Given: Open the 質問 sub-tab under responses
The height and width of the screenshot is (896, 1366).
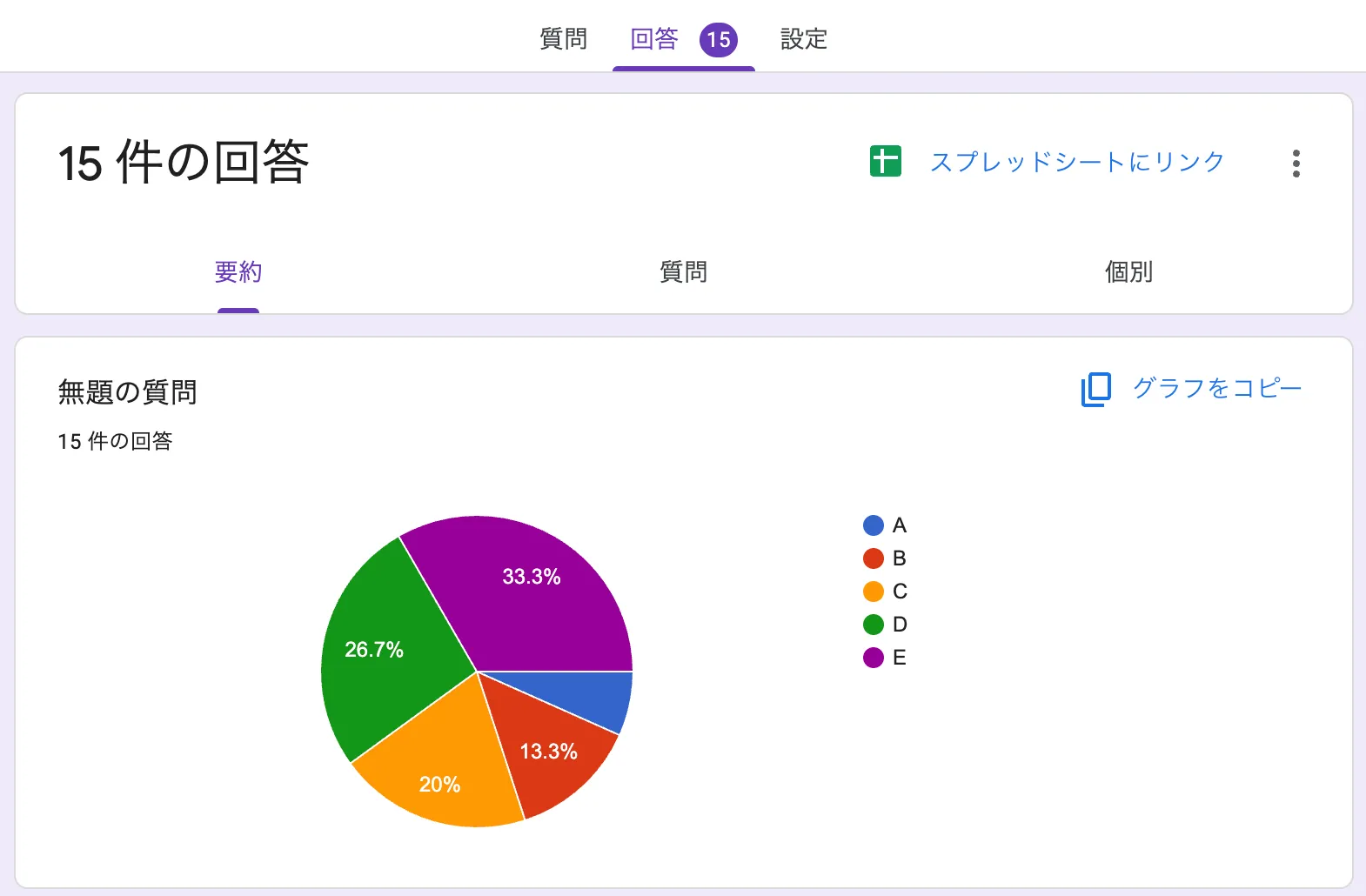Looking at the screenshot, I should click(x=683, y=272).
